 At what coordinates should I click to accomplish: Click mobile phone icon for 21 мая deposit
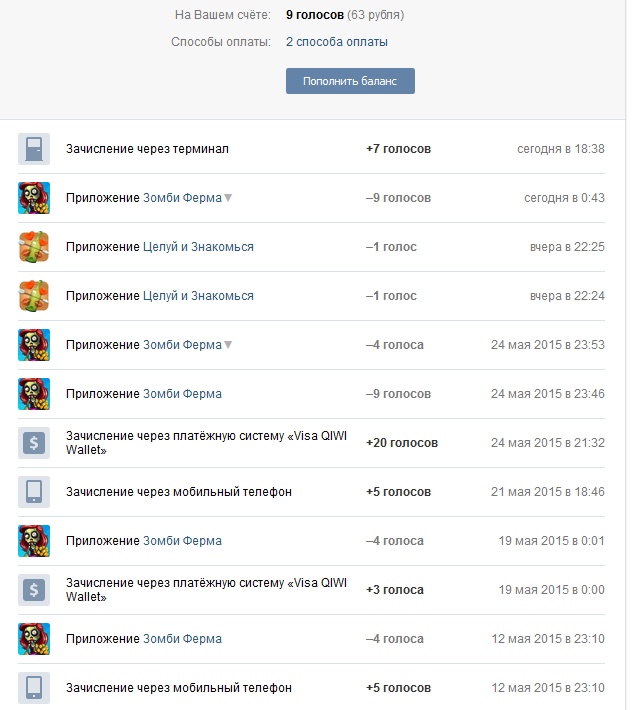click(x=34, y=492)
